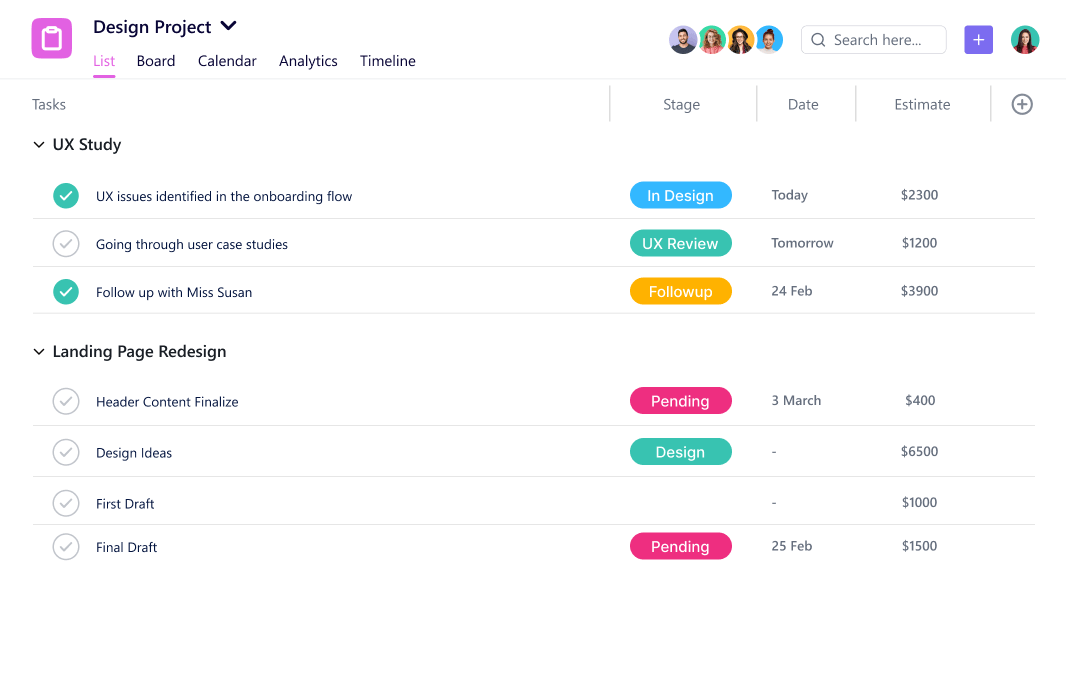This screenshot has width=1067, height=678.
Task: Open the Design Project dropdown
Action: tap(228, 26)
